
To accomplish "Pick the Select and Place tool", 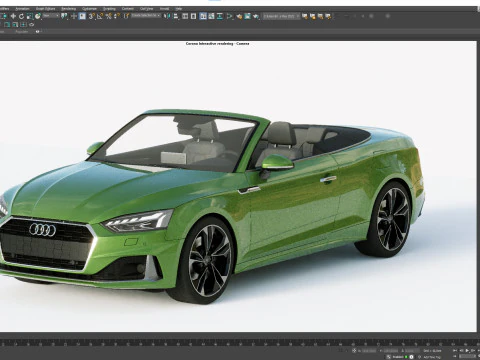I will tap(38, 16).
